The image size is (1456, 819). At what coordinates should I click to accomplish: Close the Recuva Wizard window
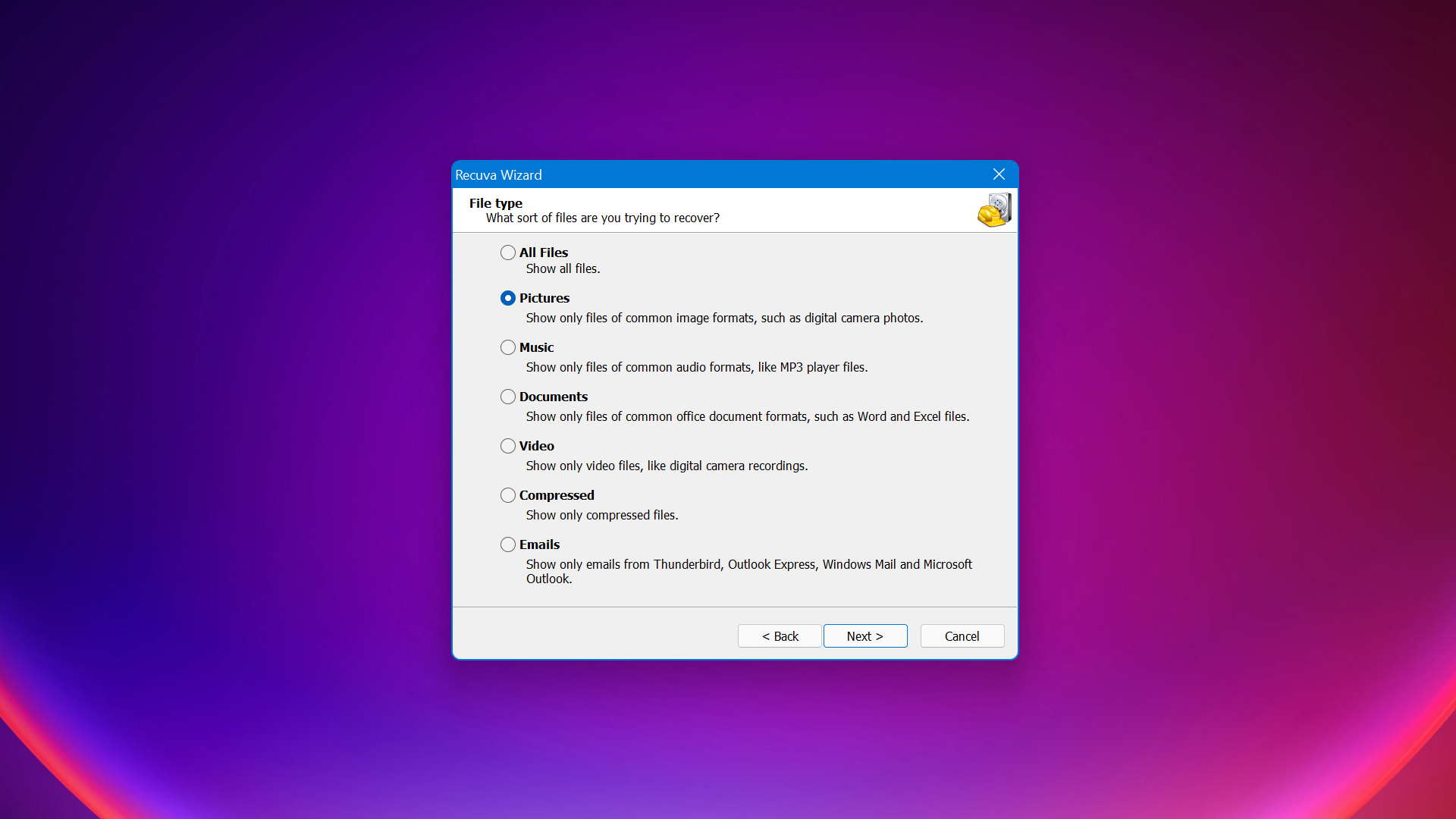tap(999, 174)
